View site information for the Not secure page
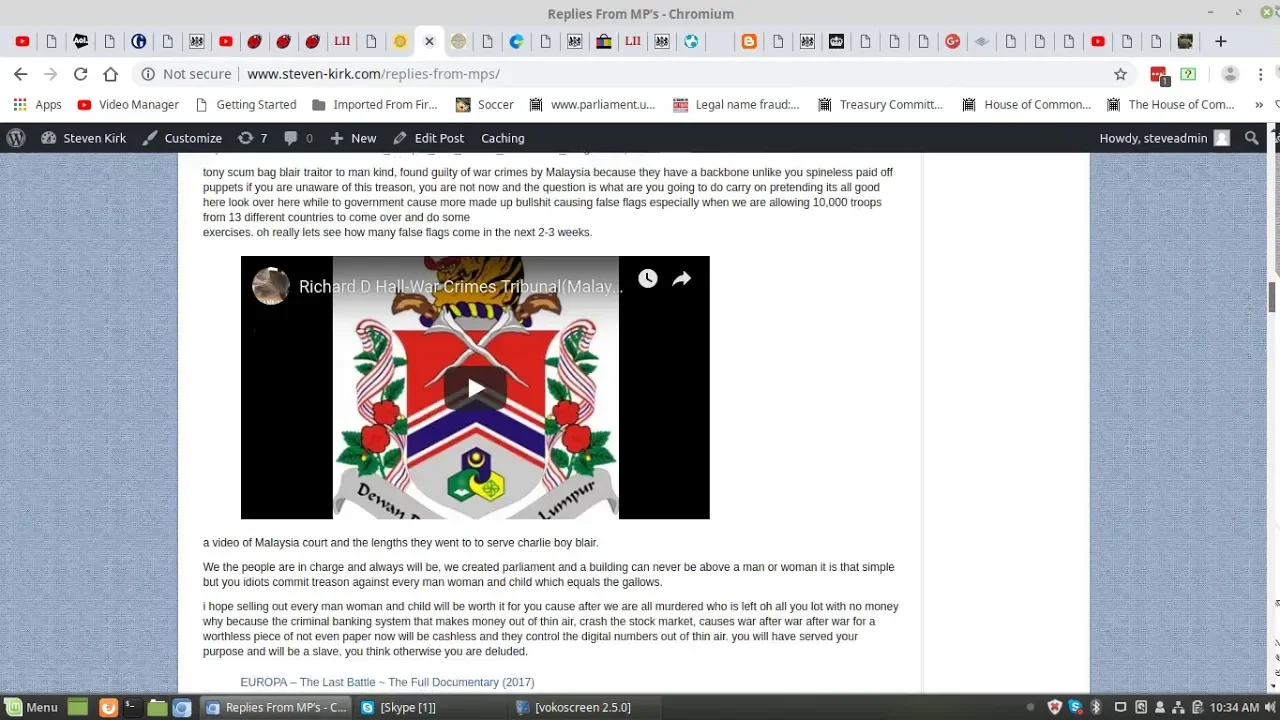This screenshot has width=1280, height=720. (187, 74)
